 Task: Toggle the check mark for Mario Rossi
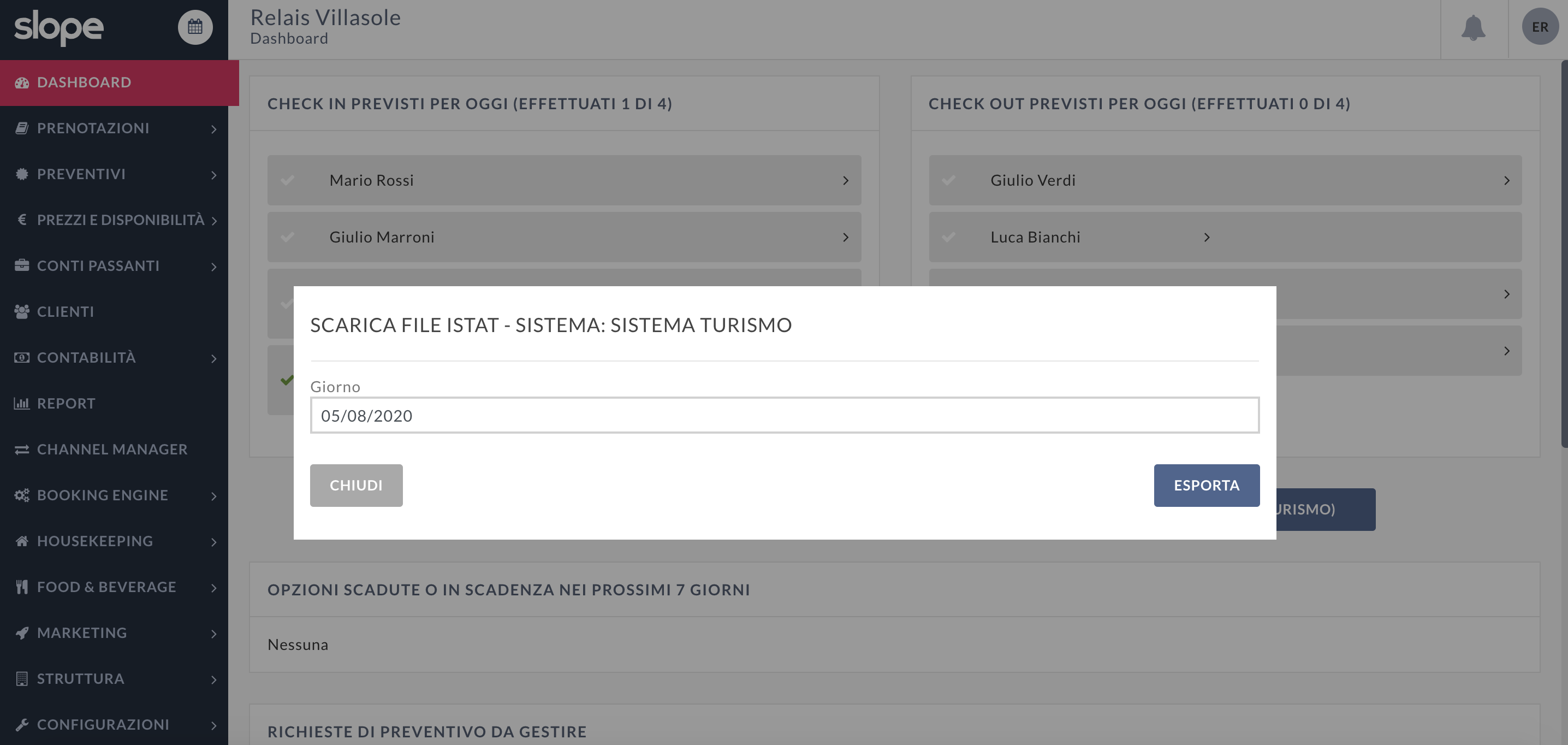pyautogui.click(x=287, y=180)
